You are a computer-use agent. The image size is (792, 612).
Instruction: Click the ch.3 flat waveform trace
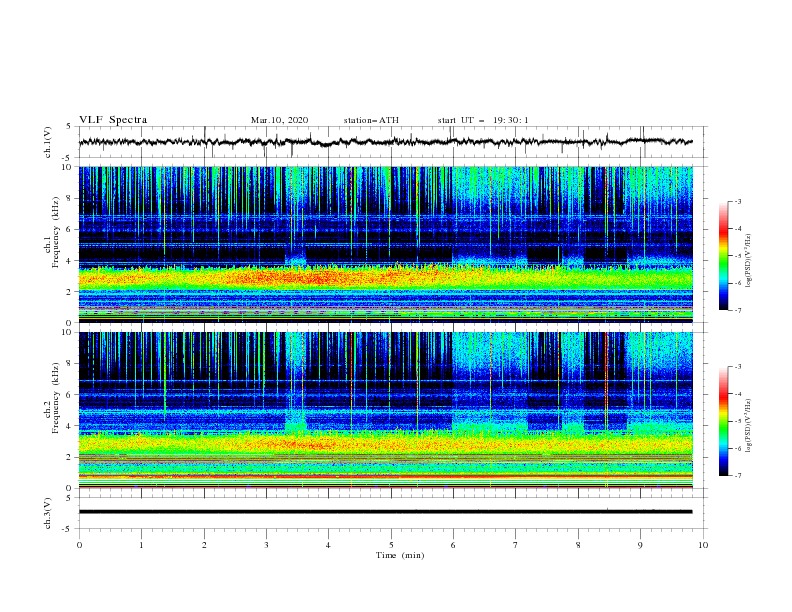pyautogui.click(x=385, y=512)
